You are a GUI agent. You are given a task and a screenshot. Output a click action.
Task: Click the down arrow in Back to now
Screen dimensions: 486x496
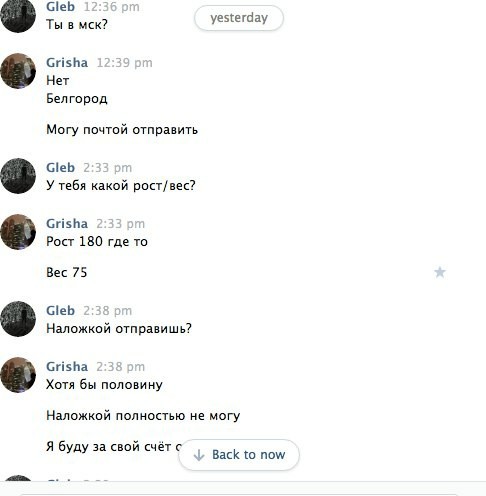(x=199, y=455)
